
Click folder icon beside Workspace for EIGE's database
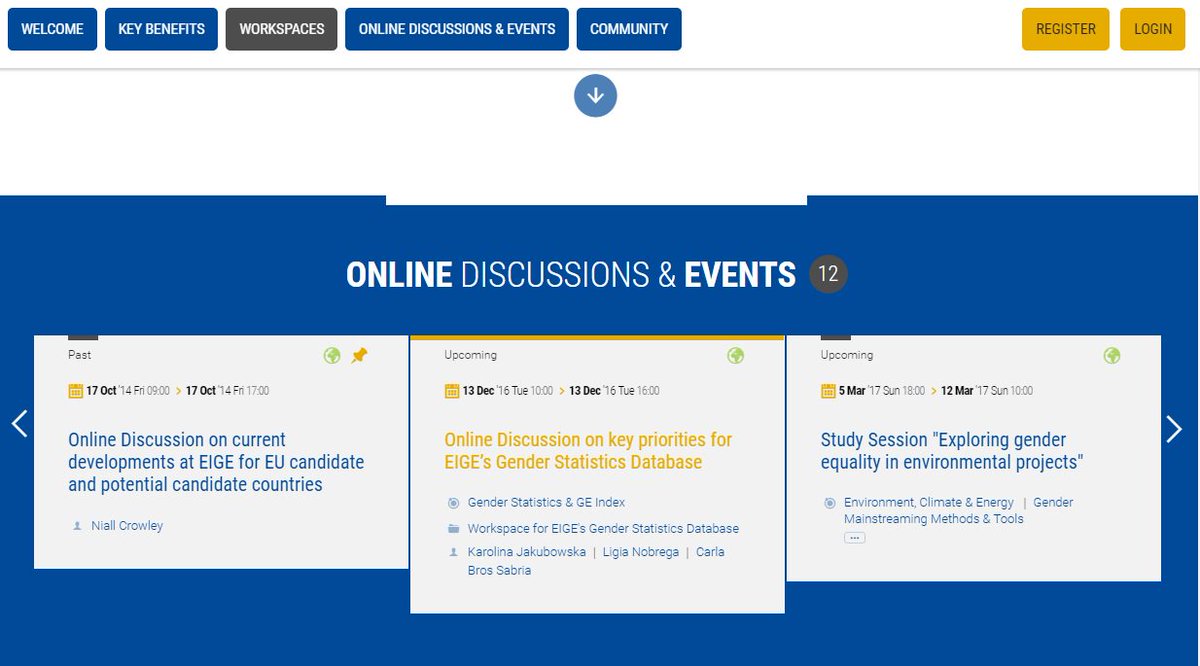coord(453,529)
